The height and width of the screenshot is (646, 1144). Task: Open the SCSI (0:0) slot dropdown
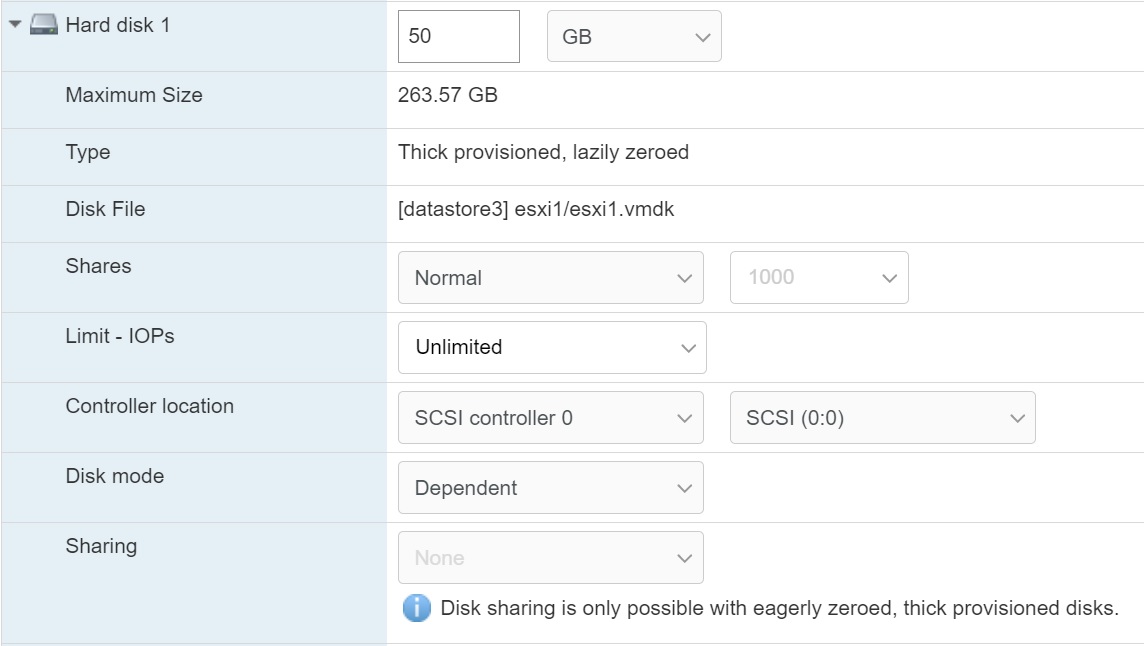[883, 418]
